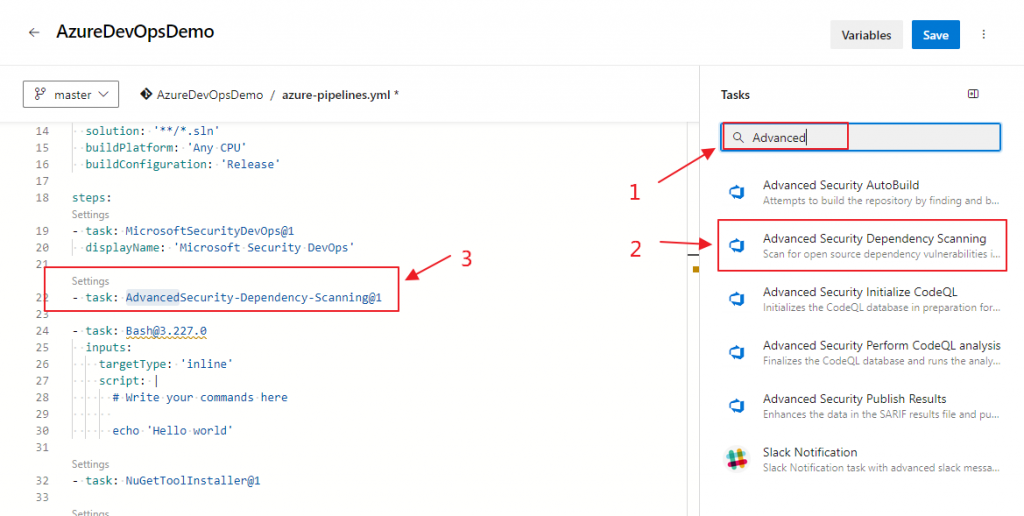Go back using the left arrow icon
This screenshot has width=1024, height=516.
[34, 33]
